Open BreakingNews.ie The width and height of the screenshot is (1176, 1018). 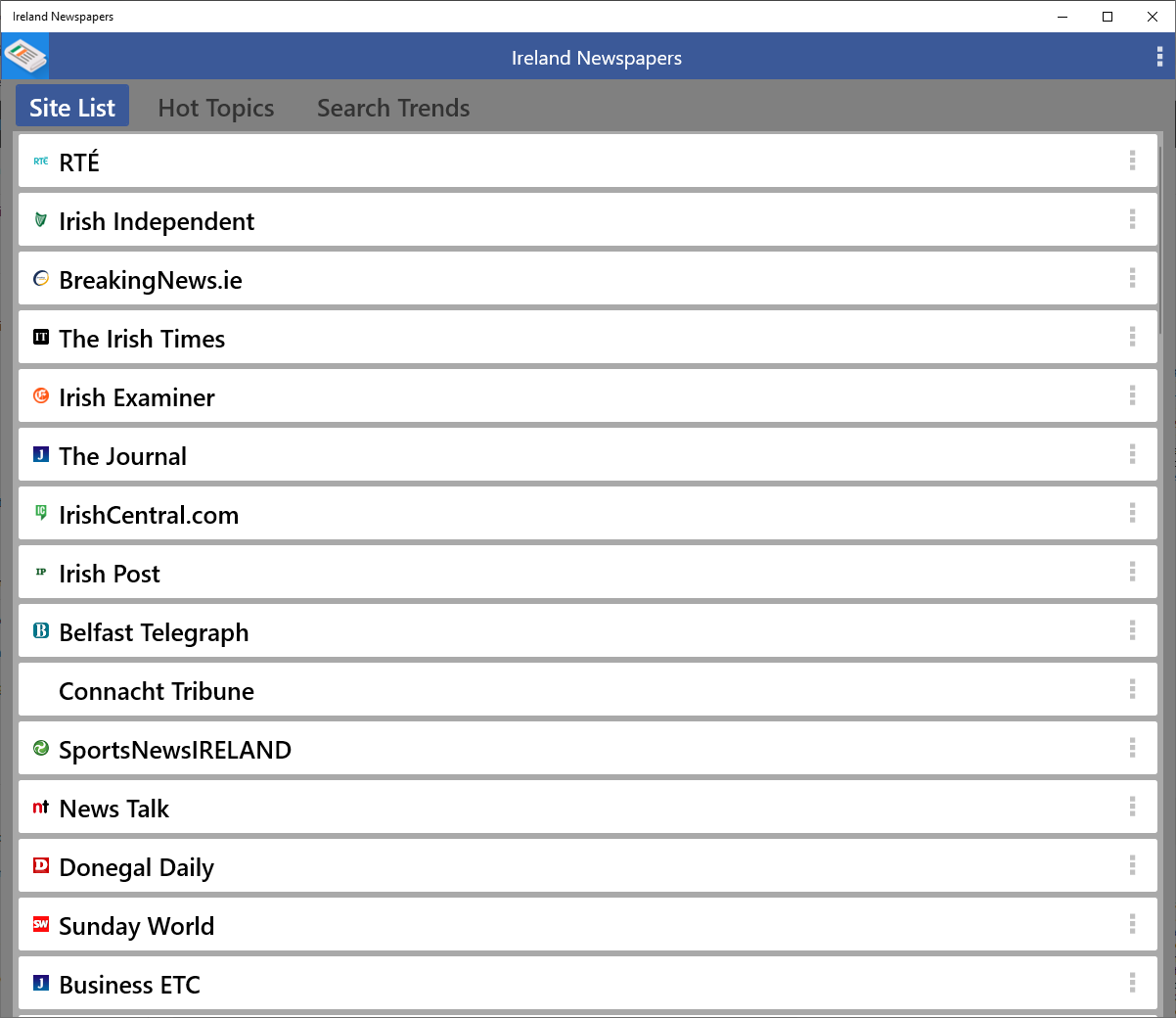[x=587, y=278]
